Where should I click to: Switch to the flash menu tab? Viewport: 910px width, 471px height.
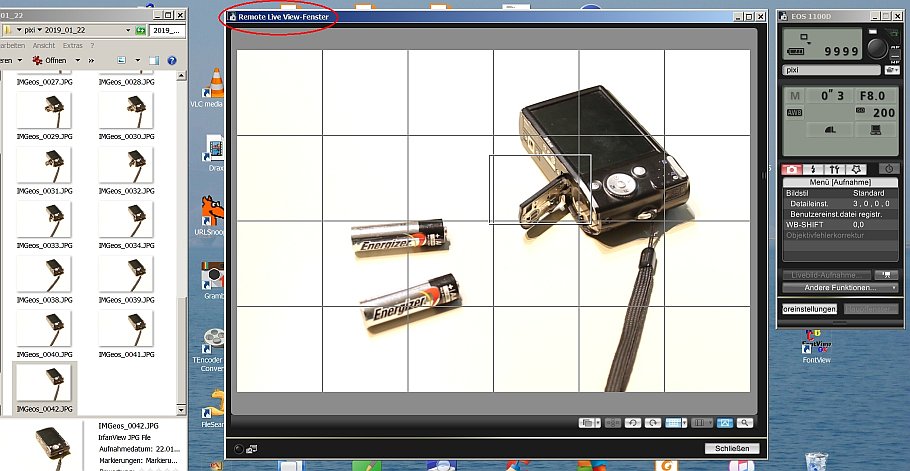coord(813,169)
